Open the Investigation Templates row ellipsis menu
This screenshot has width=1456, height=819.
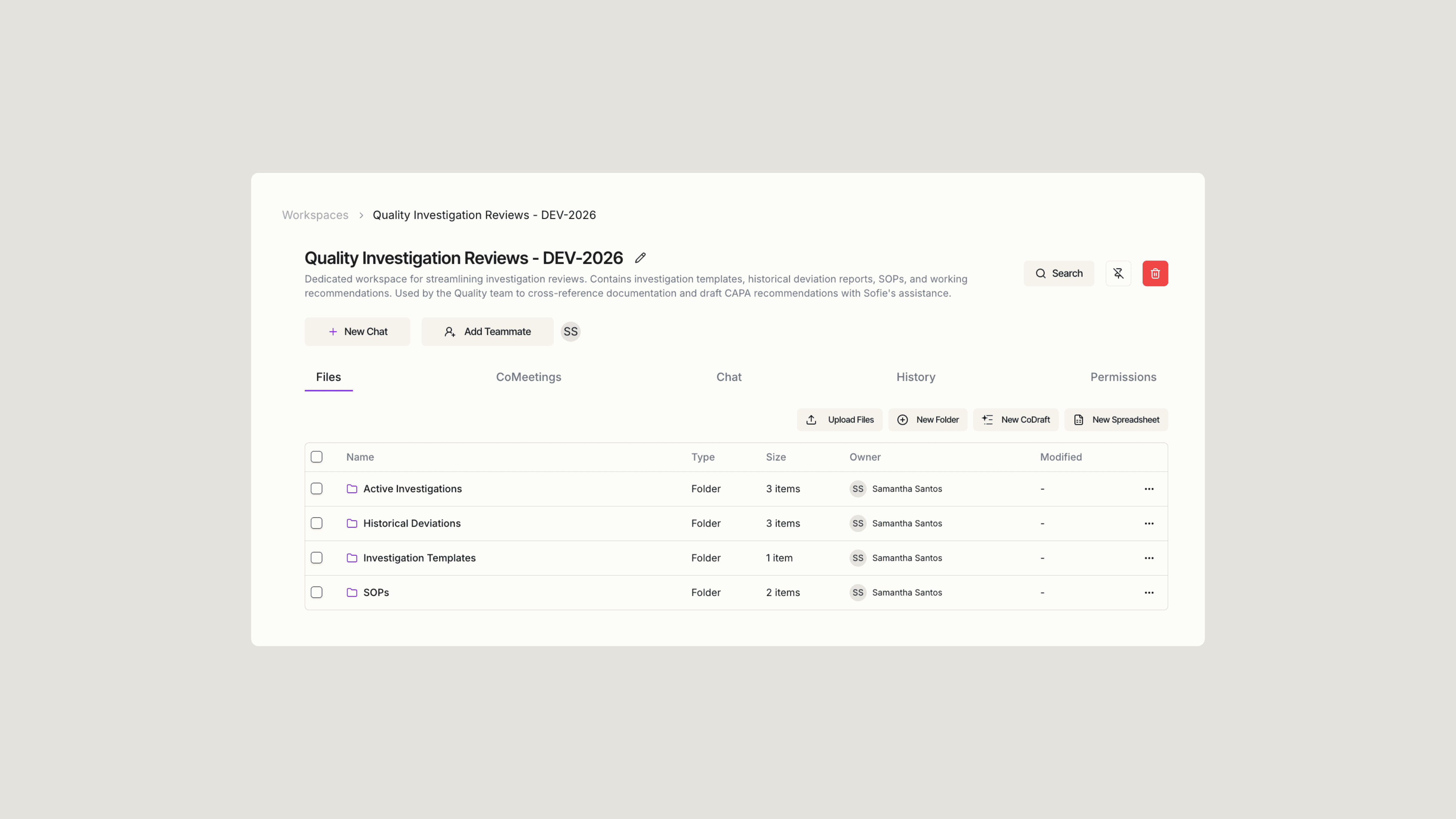tap(1149, 558)
